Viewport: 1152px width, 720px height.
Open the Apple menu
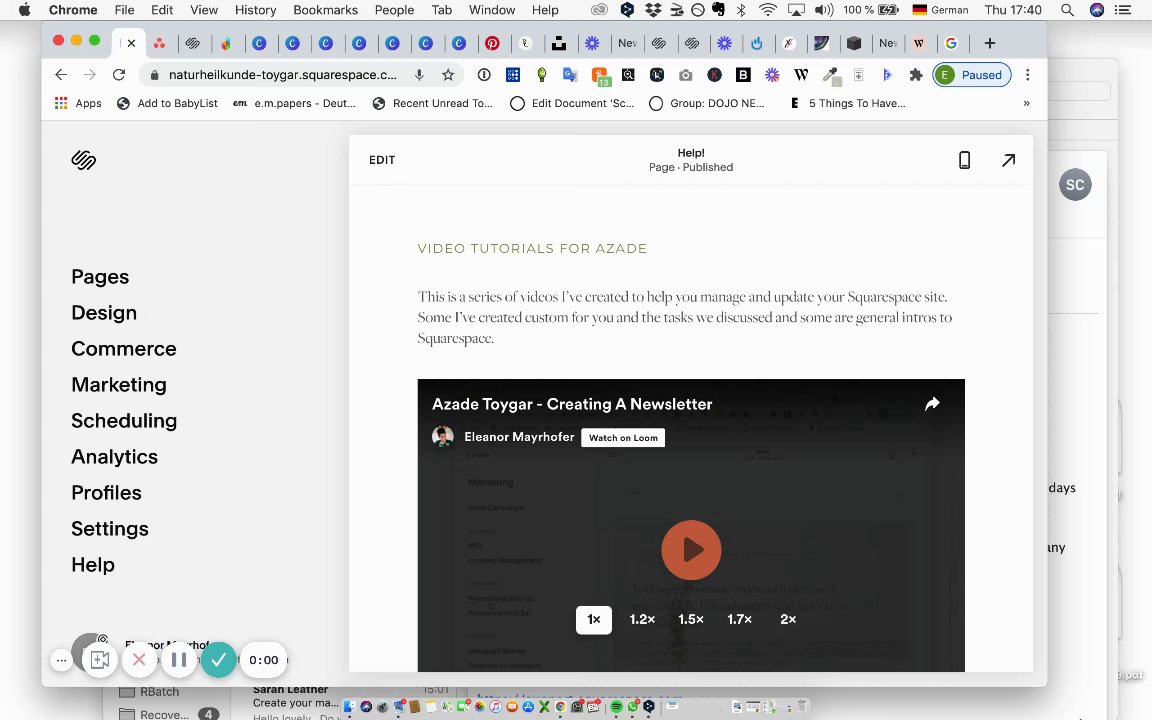pyautogui.click(x=24, y=10)
